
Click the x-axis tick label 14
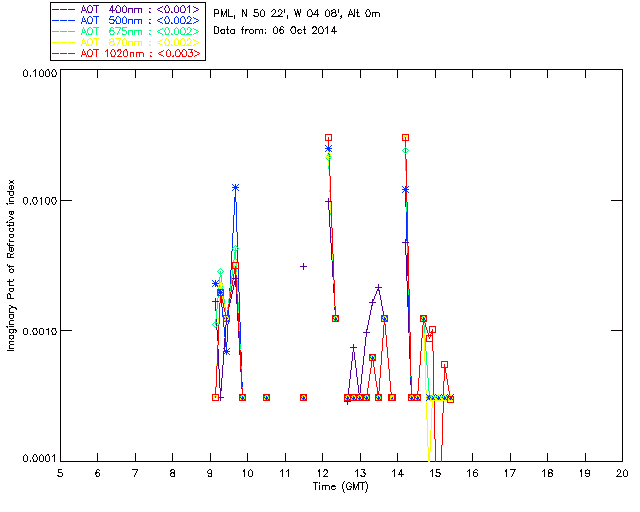[398, 473]
